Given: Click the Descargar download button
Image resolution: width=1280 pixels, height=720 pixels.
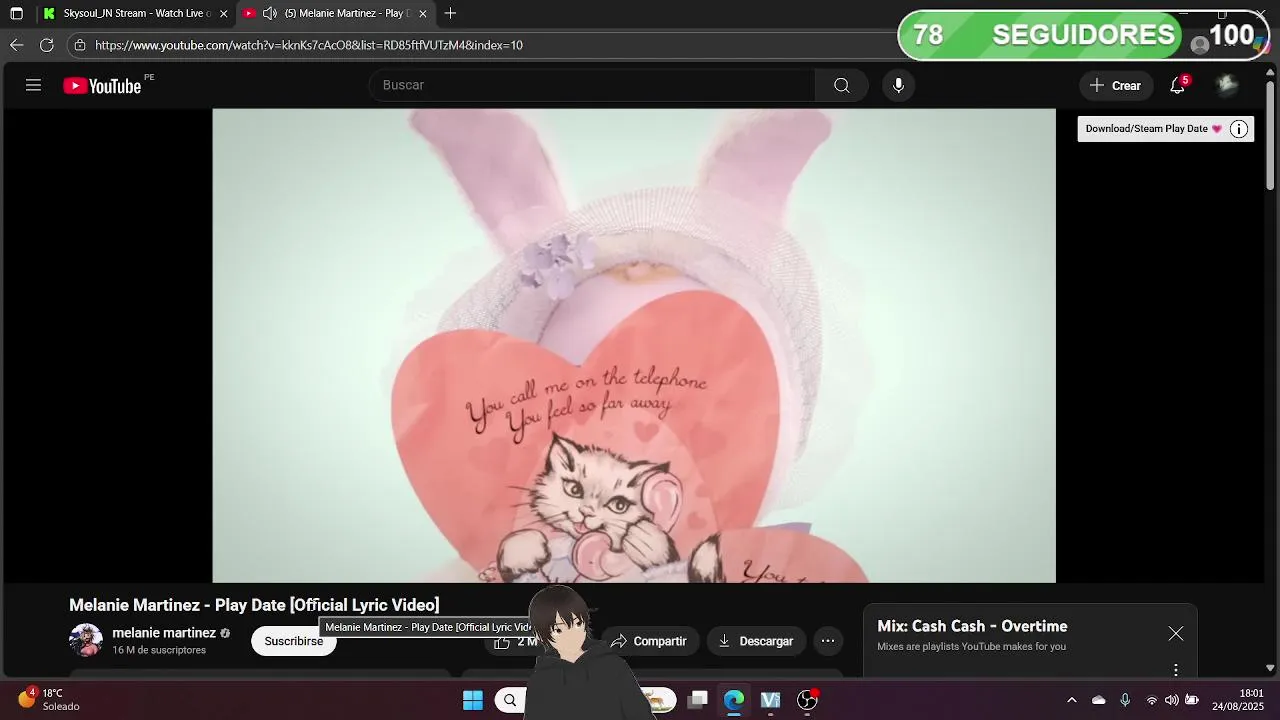Looking at the screenshot, I should (756, 641).
